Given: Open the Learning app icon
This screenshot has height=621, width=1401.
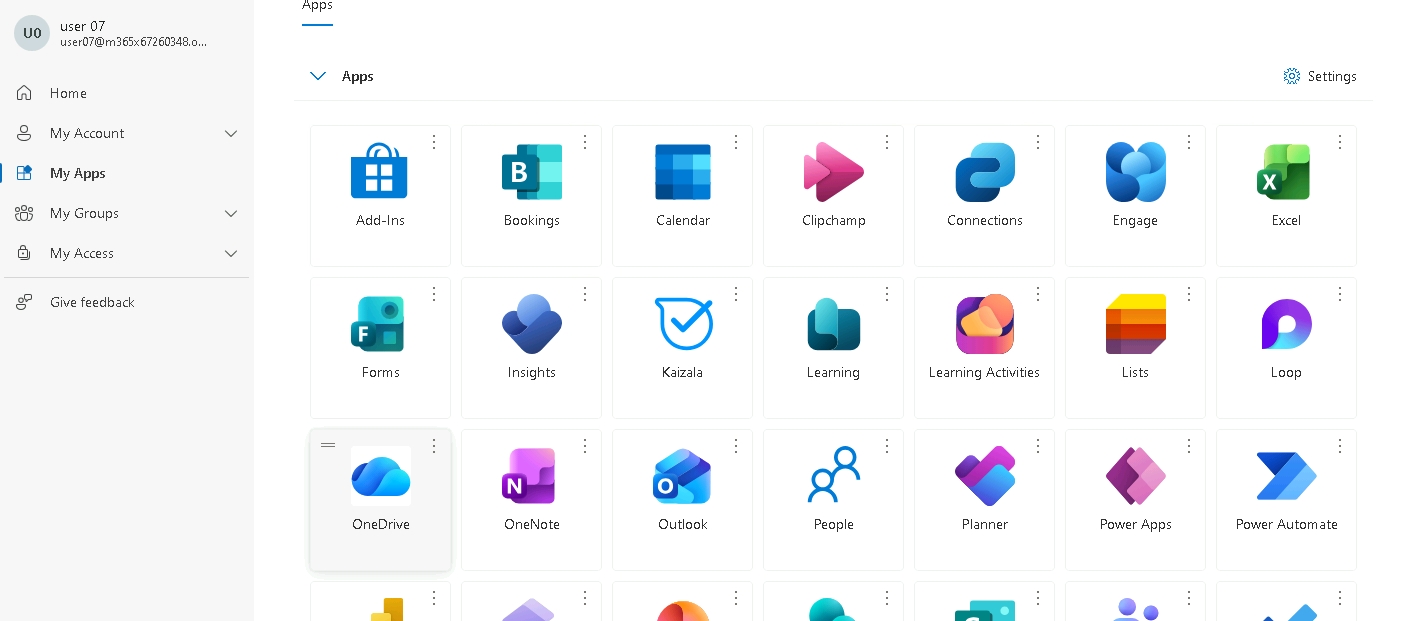Looking at the screenshot, I should click(x=833, y=324).
